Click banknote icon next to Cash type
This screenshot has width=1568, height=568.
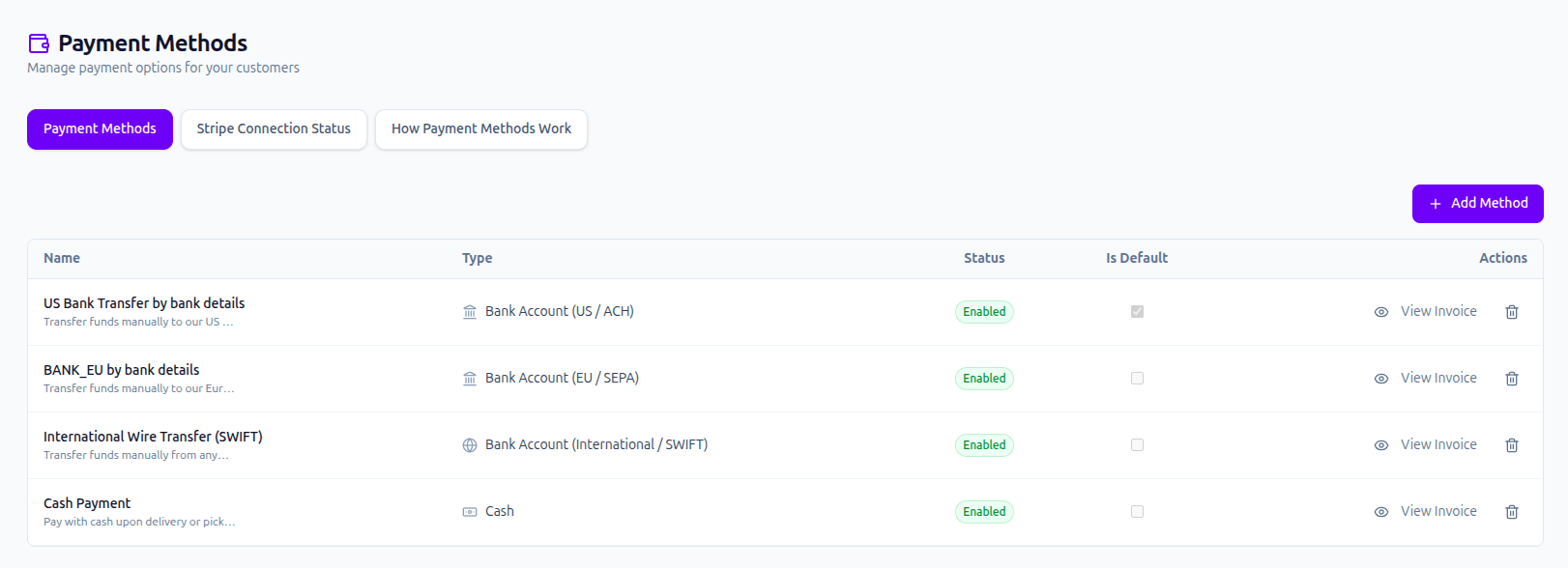pos(470,512)
